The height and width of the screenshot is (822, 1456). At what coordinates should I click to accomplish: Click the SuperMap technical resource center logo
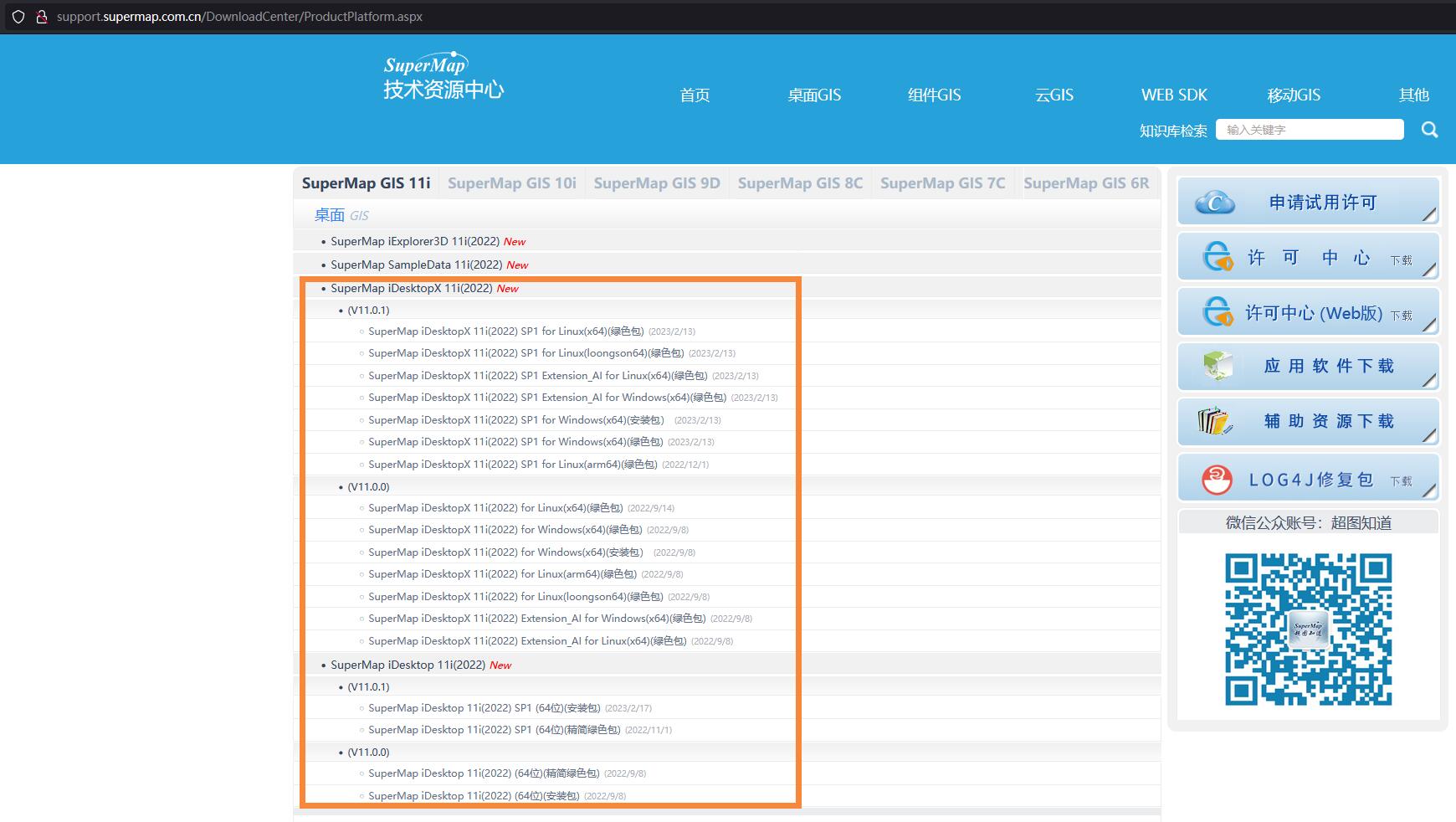tap(443, 75)
